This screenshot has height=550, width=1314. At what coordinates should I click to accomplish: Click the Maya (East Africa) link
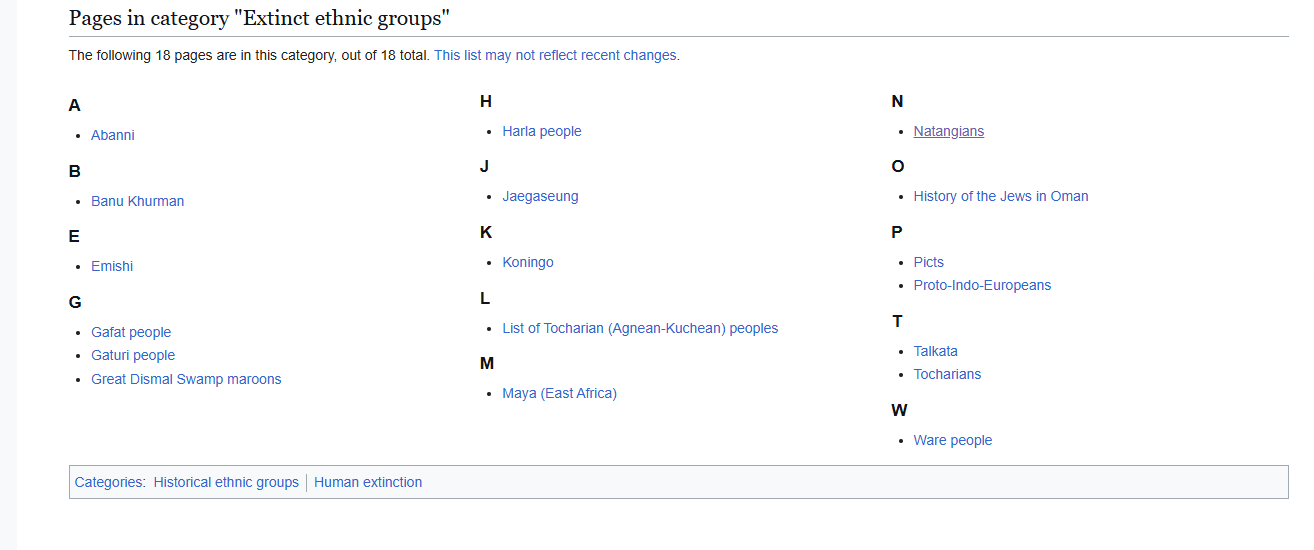pyautogui.click(x=560, y=393)
